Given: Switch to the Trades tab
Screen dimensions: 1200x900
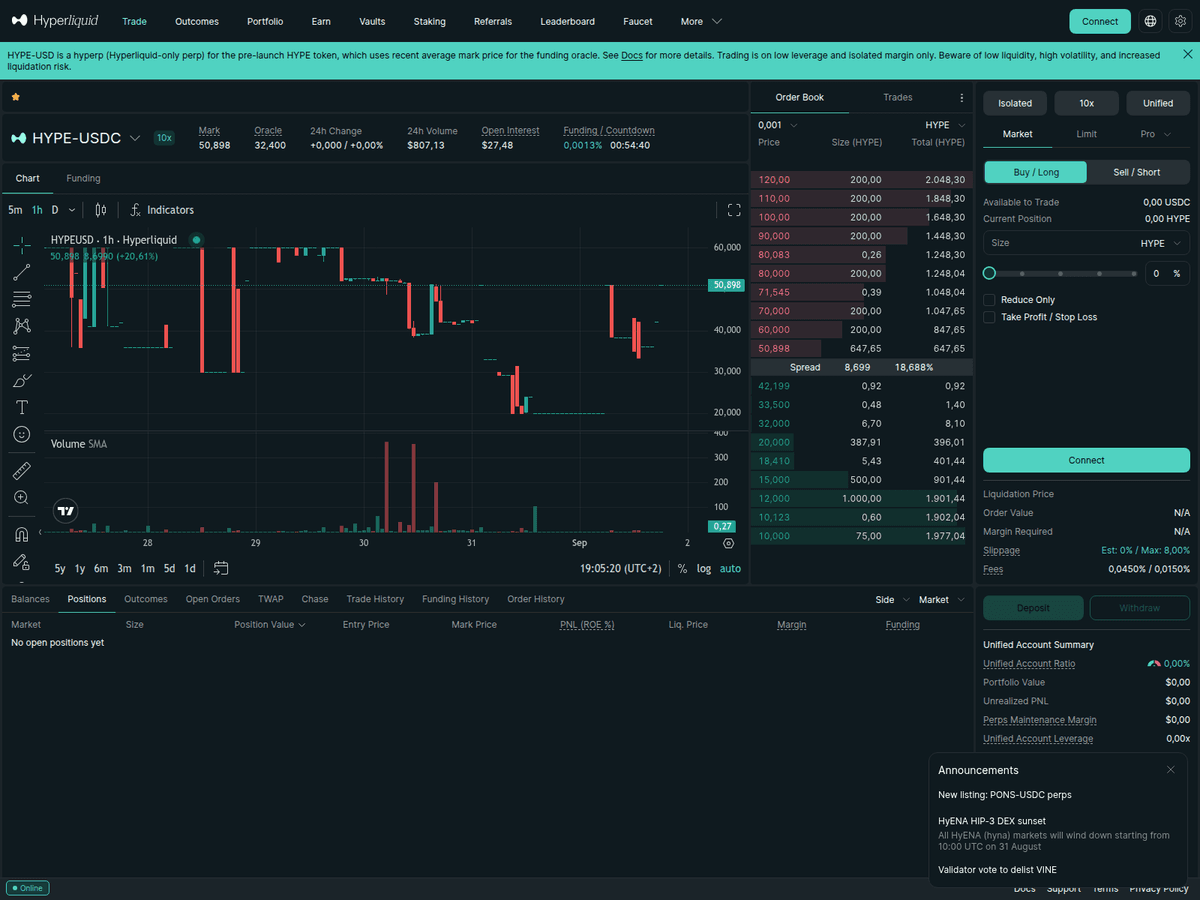Looking at the screenshot, I should [x=898, y=97].
